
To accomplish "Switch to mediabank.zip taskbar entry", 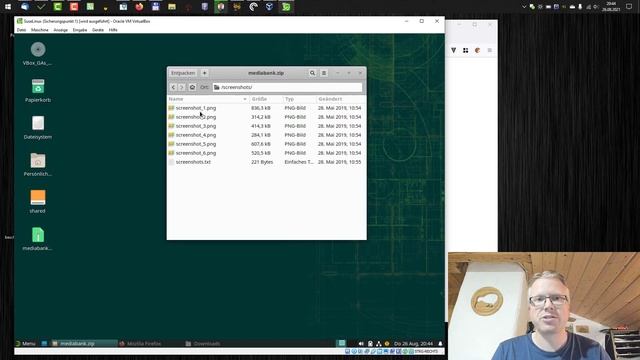I will pyautogui.click(x=84, y=344).
